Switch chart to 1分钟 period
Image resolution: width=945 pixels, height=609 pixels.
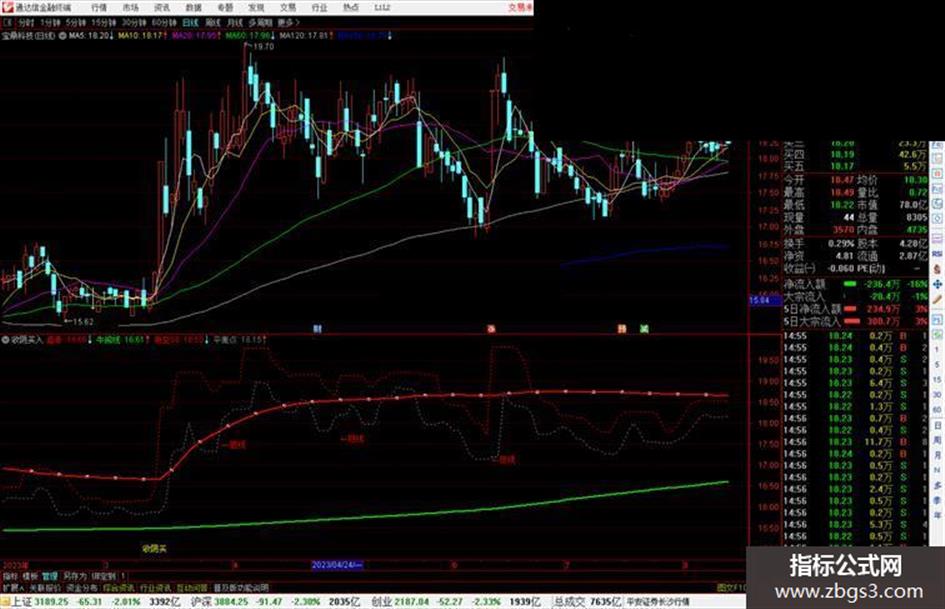click(x=50, y=22)
